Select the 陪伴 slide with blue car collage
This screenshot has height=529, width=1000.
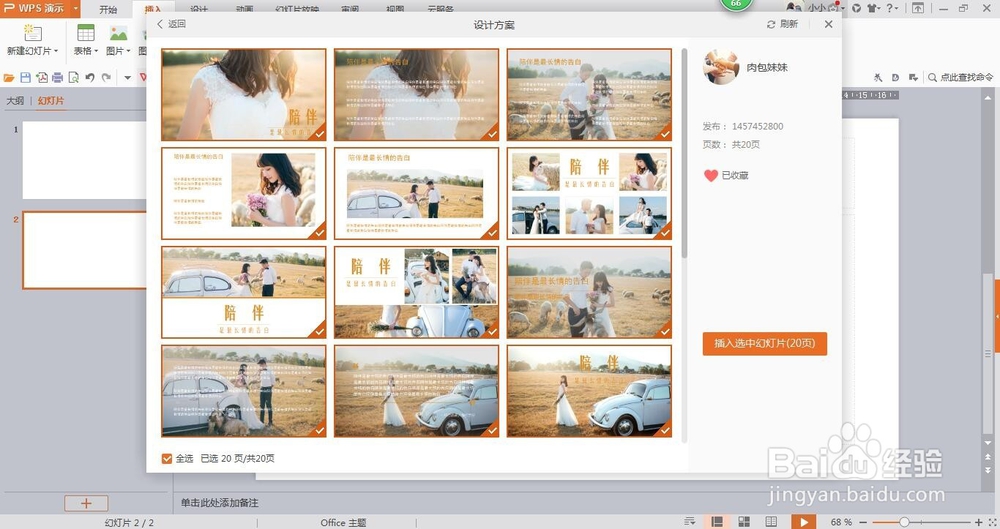[x=416, y=292]
